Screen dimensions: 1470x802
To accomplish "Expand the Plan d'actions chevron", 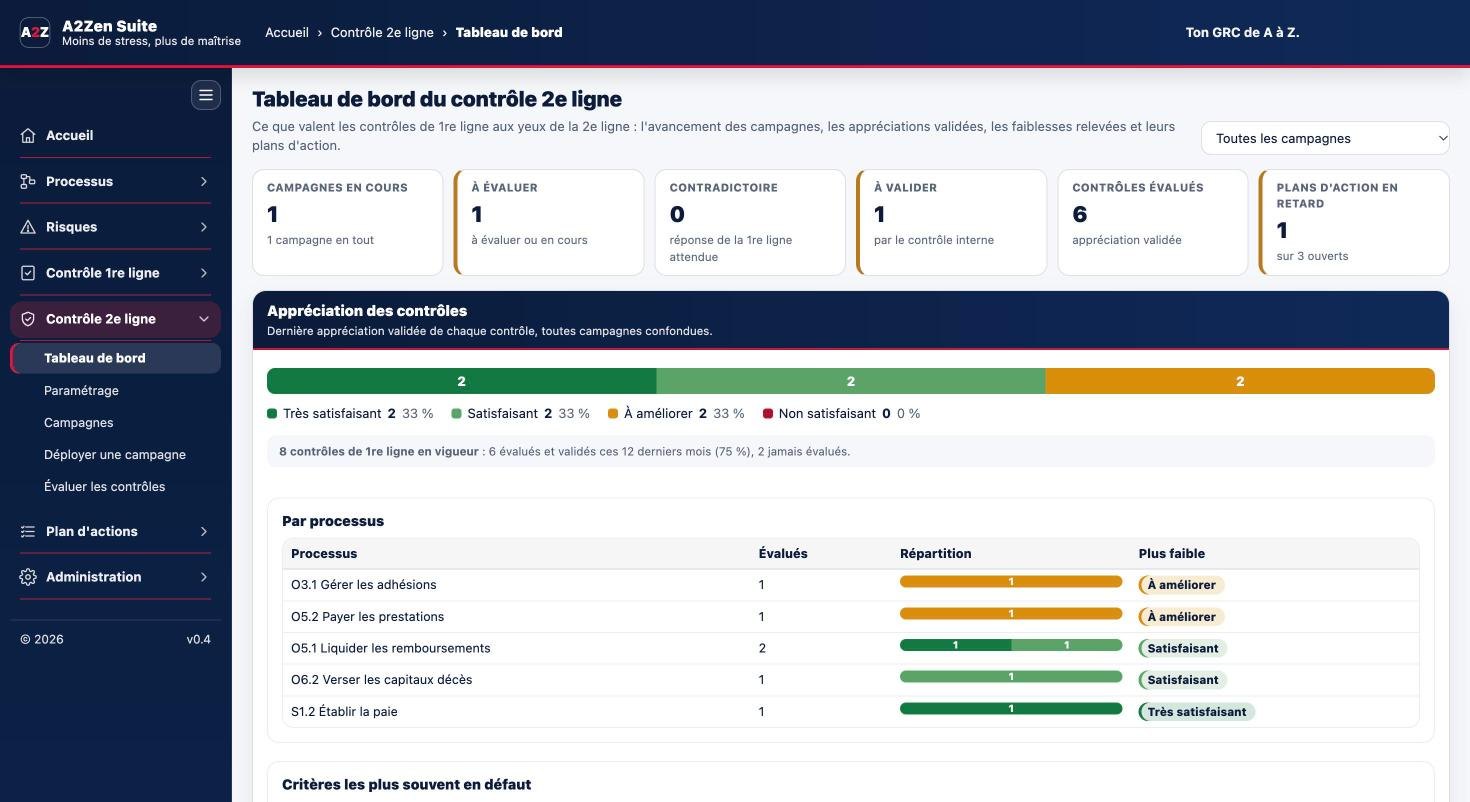I will [x=203, y=531].
